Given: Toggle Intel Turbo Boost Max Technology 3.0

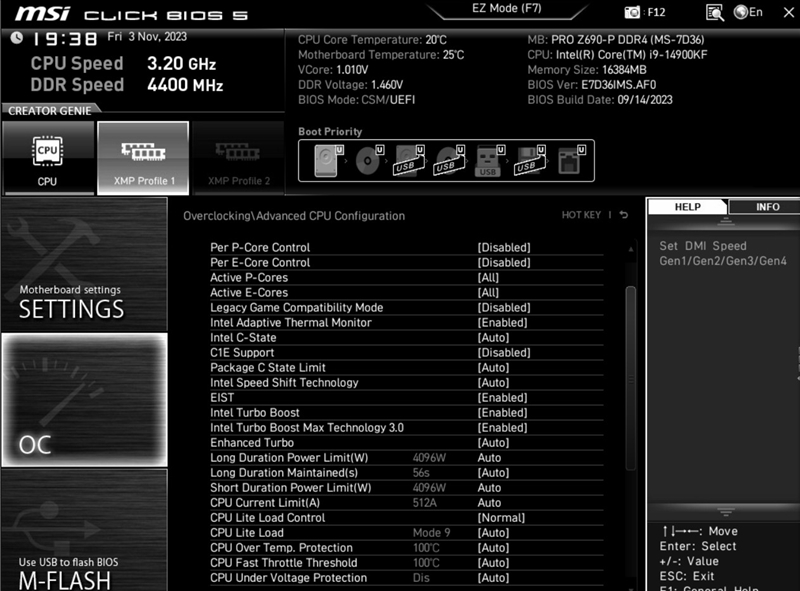Looking at the screenshot, I should click(406, 428).
